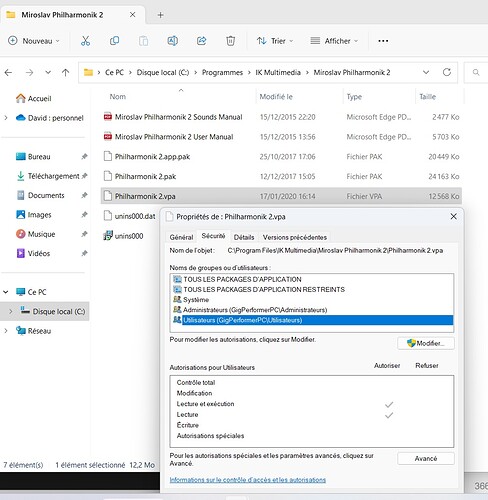Go back with the left arrow

pos(9,72)
